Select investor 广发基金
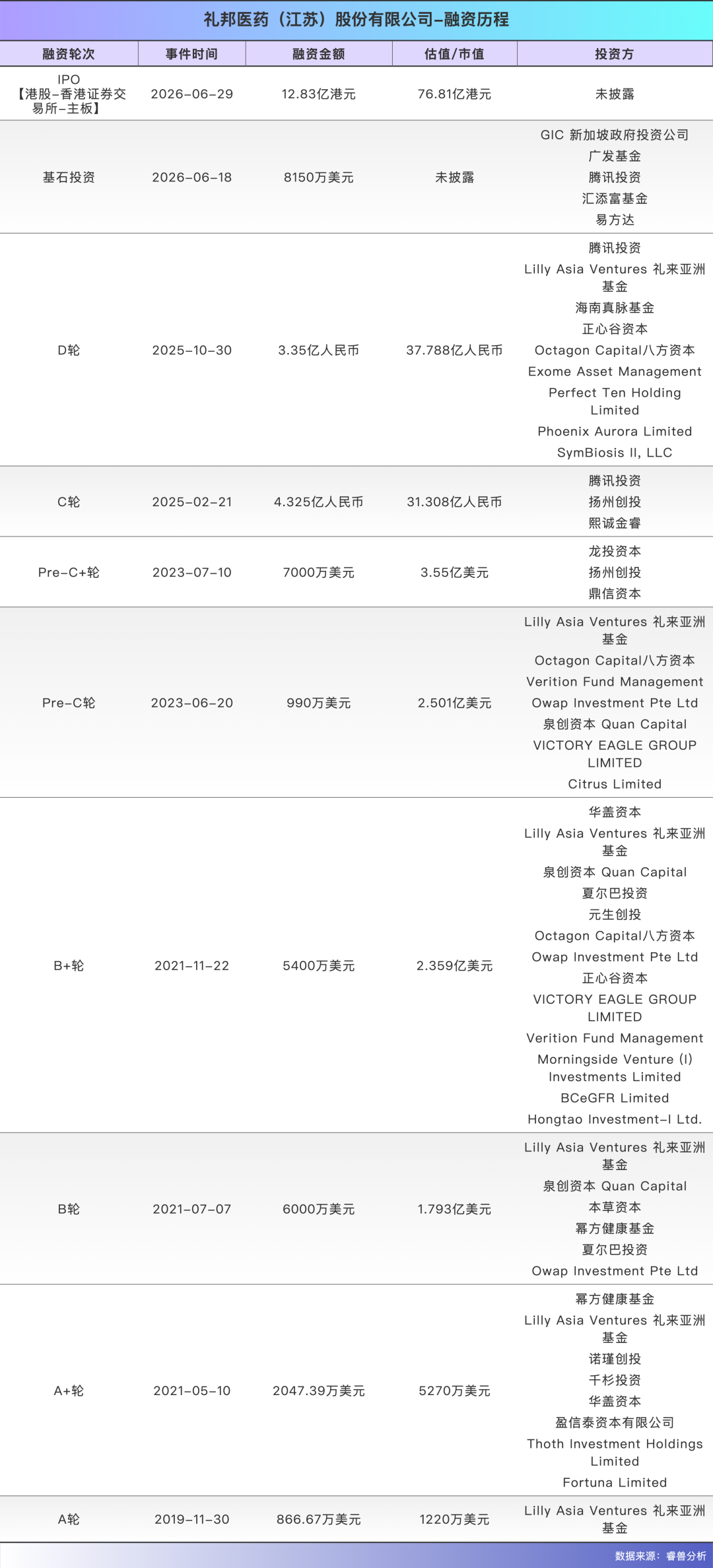 (x=615, y=156)
